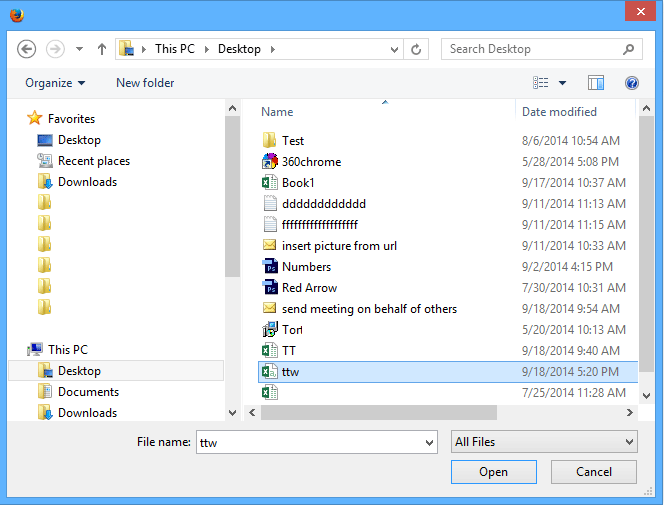This screenshot has height=505, width=664.
Task: Select the TT Excel file icon
Action: (270, 350)
